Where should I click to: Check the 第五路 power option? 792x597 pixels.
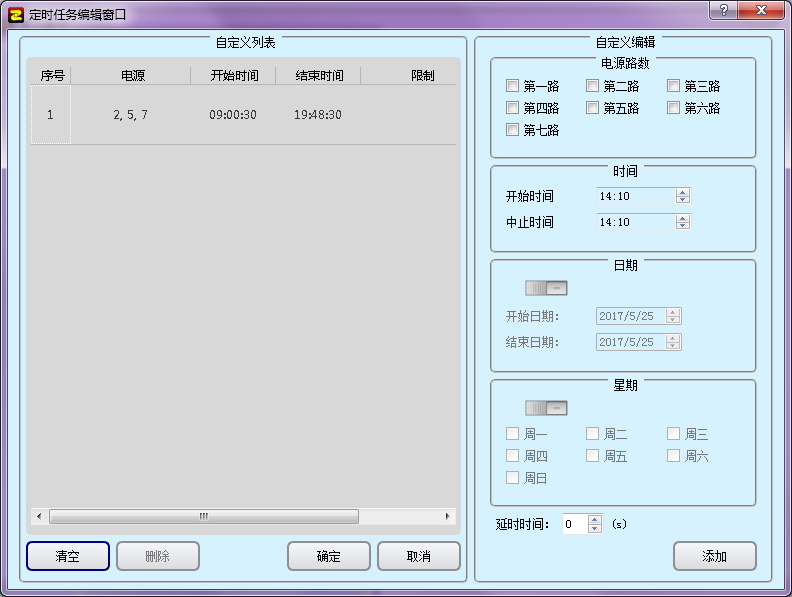coord(593,108)
